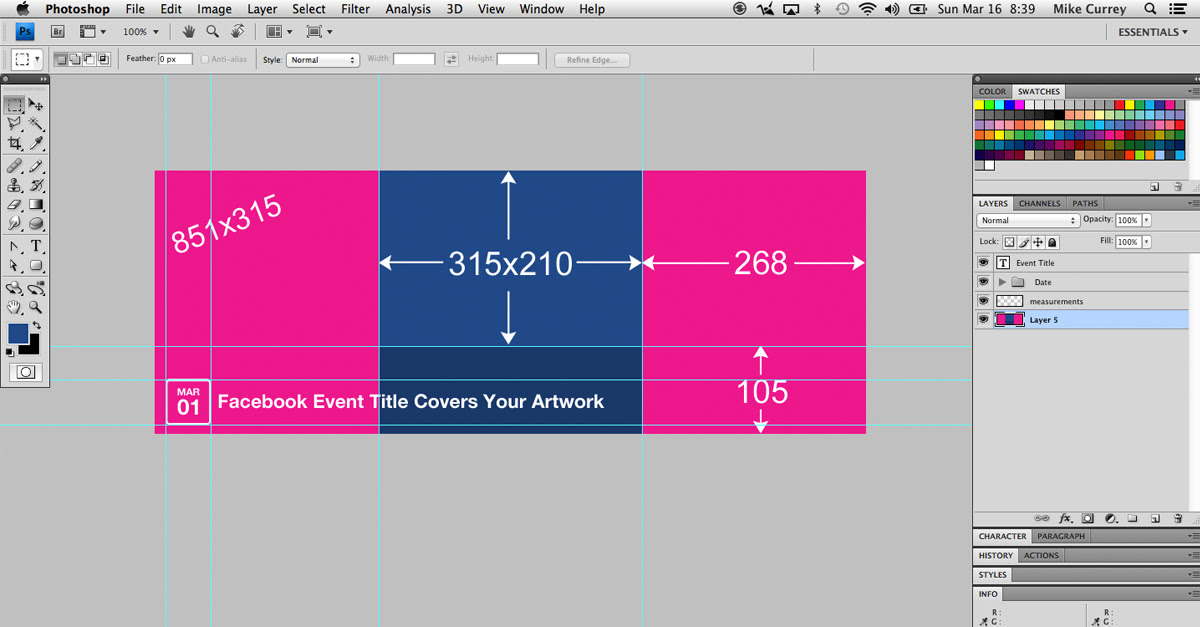Select the Rounded Rectangle shape tool
The height and width of the screenshot is (627, 1200).
(x=36, y=266)
